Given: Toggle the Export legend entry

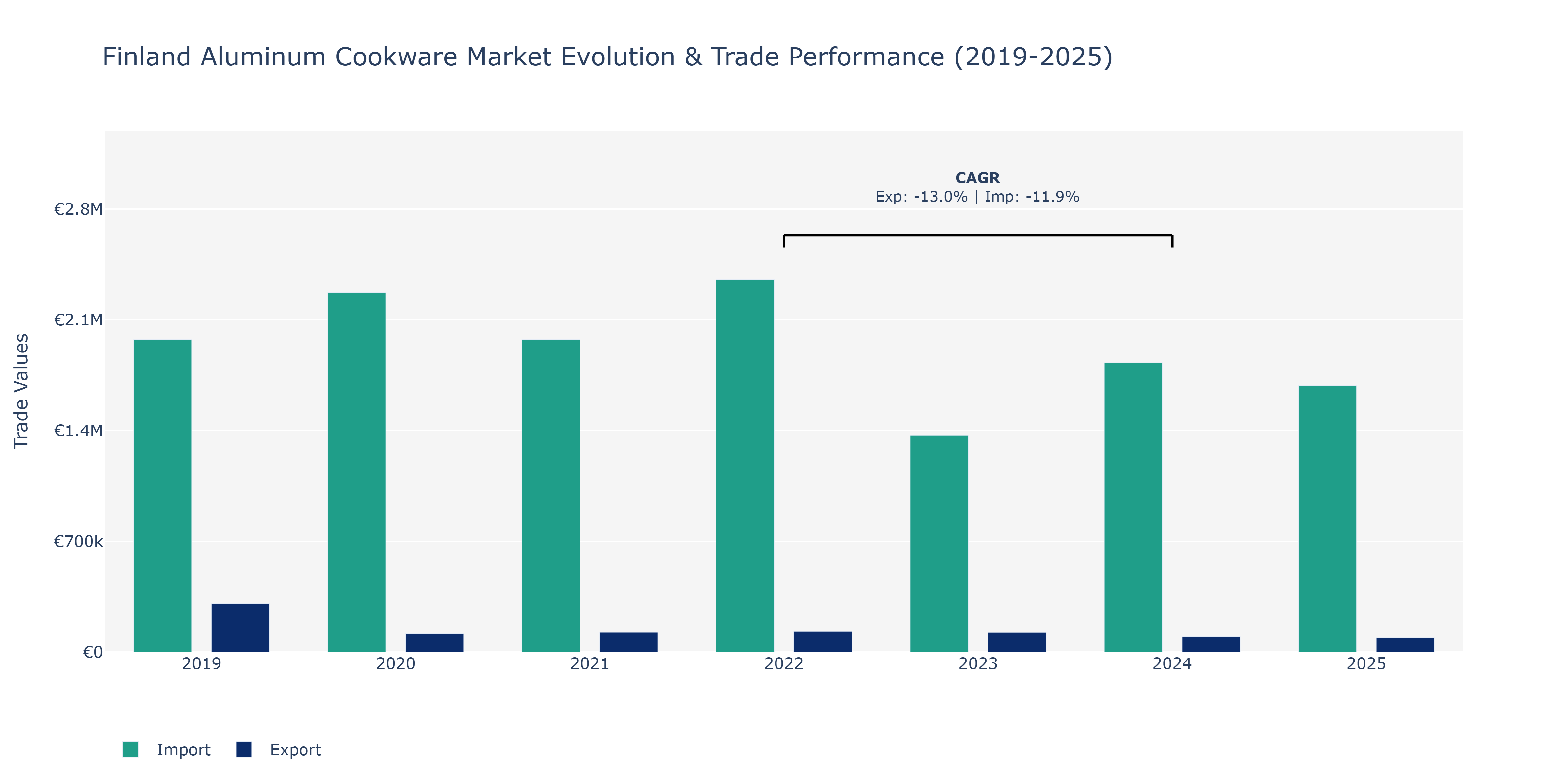Looking at the screenshot, I should pos(279,749).
